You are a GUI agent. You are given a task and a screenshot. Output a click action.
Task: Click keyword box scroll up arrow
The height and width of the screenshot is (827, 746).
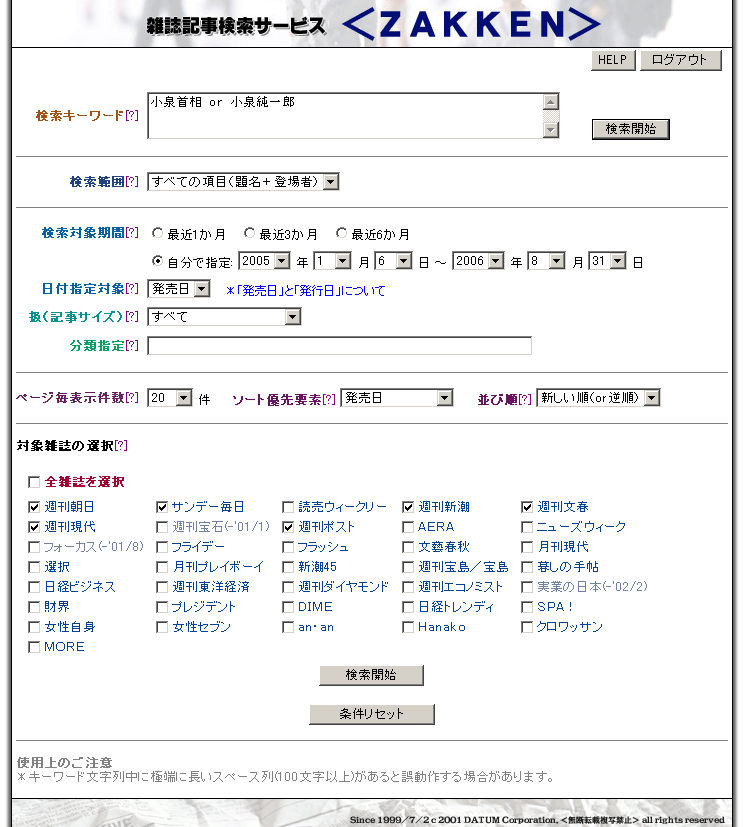pos(550,102)
